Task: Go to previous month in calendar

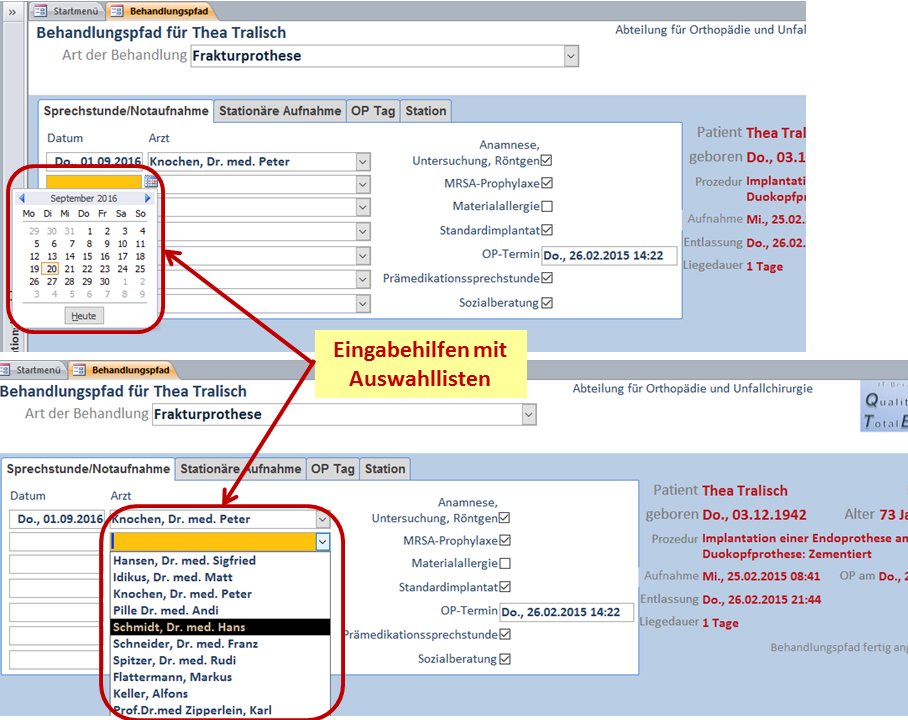Action: point(22,199)
